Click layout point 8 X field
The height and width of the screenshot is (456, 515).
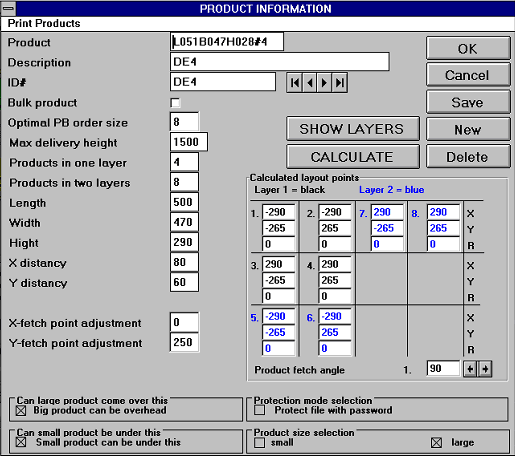(443, 212)
